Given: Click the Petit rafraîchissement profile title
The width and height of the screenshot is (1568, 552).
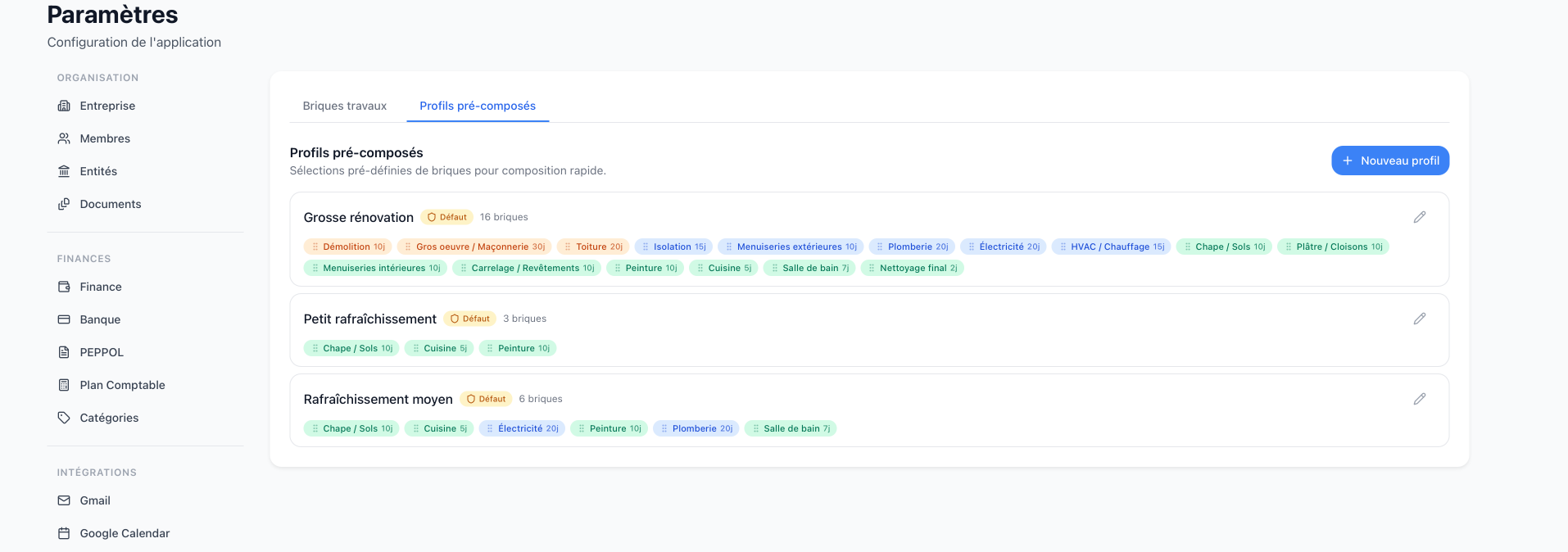Looking at the screenshot, I should (x=370, y=319).
